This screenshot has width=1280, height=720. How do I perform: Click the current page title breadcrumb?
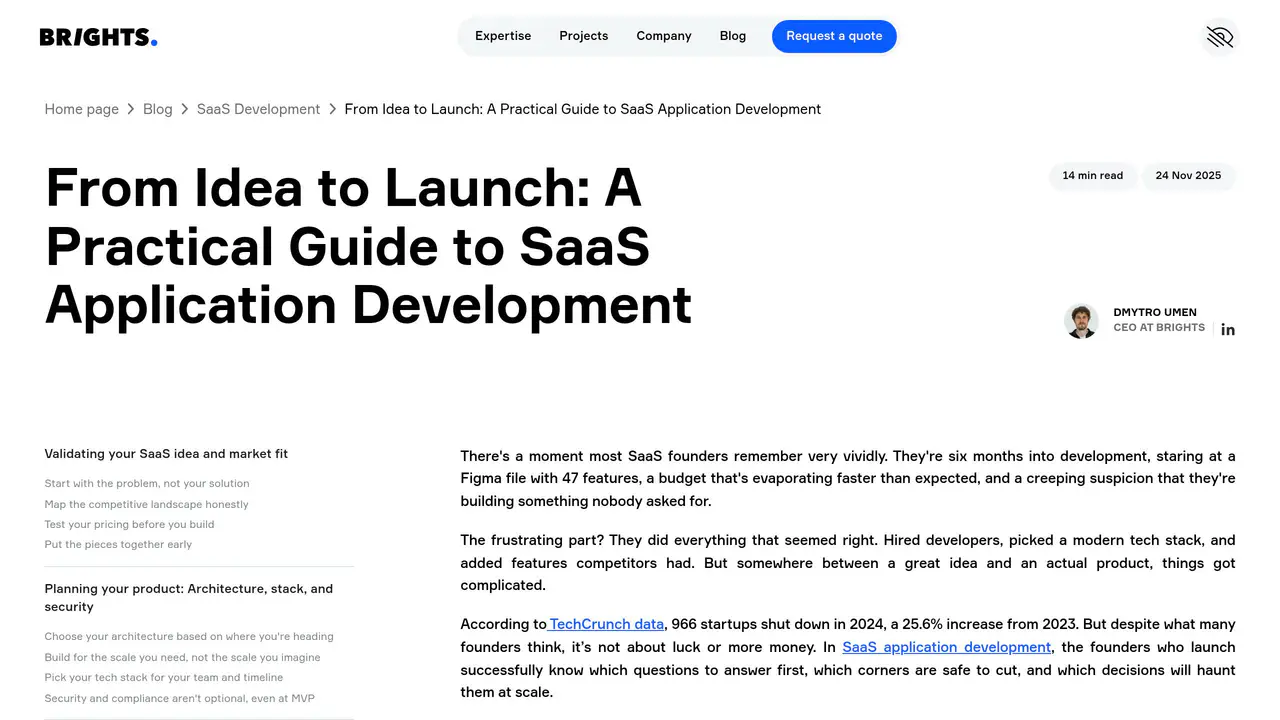coord(583,109)
